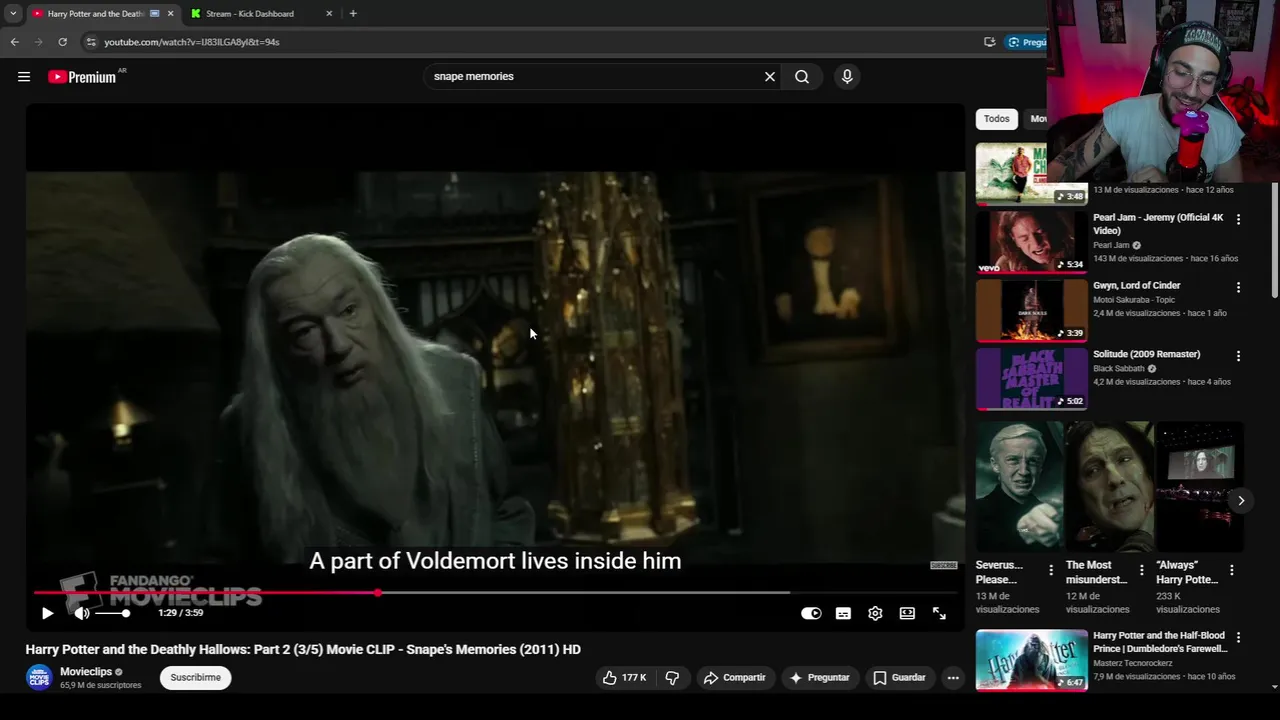Open '"Always" Harry Potte...' short thumbnail
1280x720 pixels.
[1199, 487]
